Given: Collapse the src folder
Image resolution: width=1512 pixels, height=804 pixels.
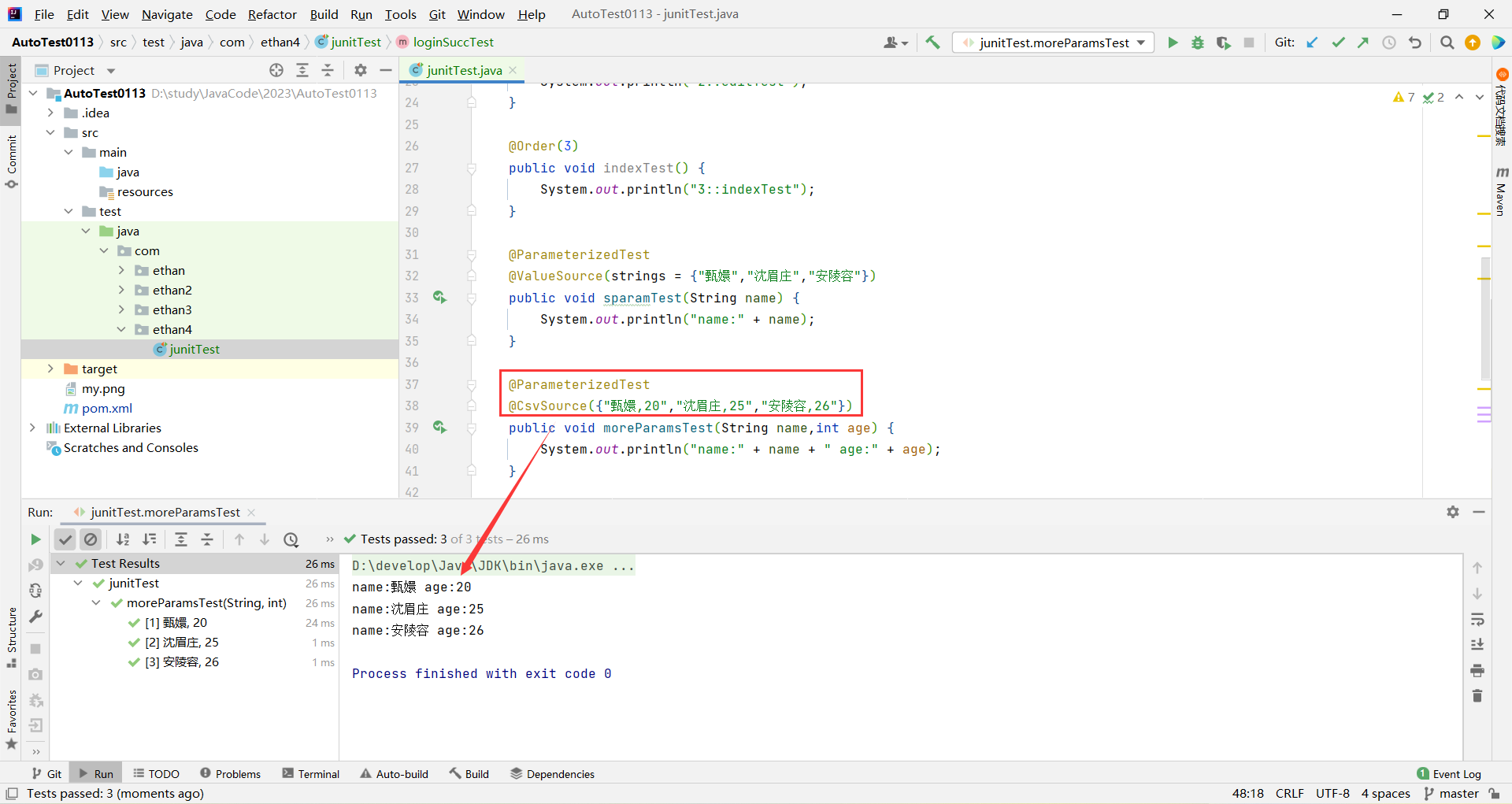Looking at the screenshot, I should [x=50, y=132].
